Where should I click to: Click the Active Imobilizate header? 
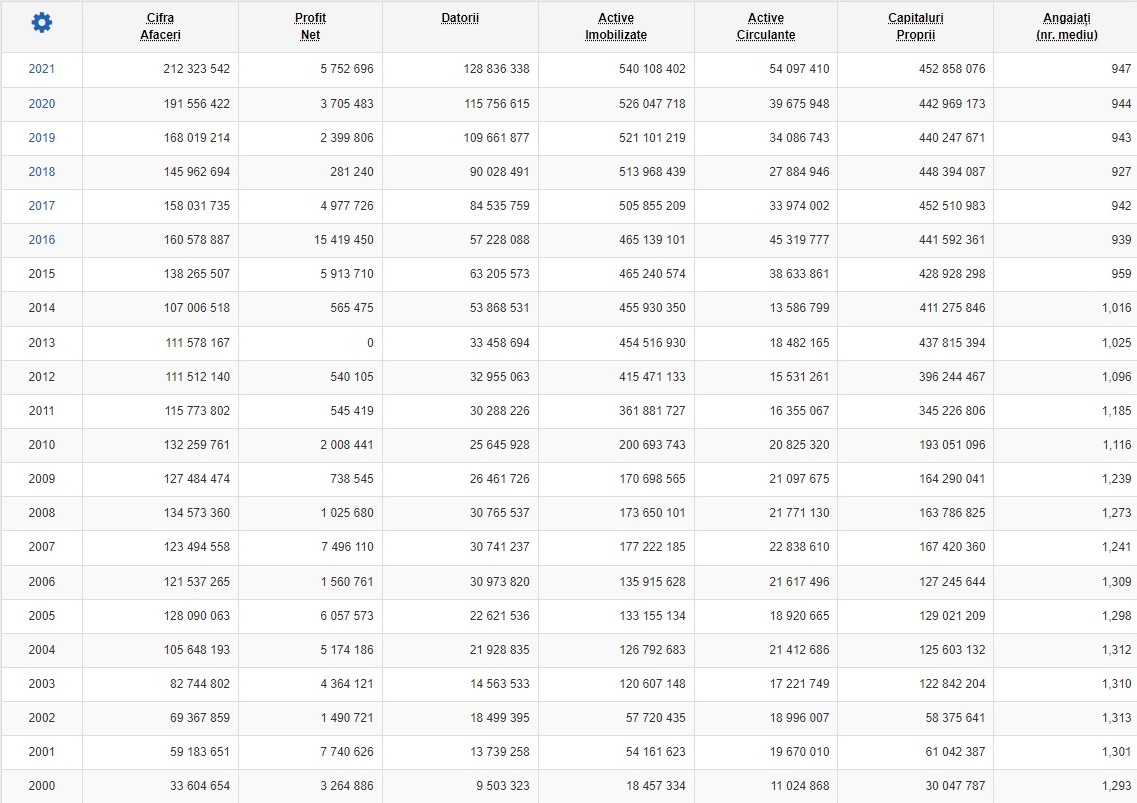point(616,26)
